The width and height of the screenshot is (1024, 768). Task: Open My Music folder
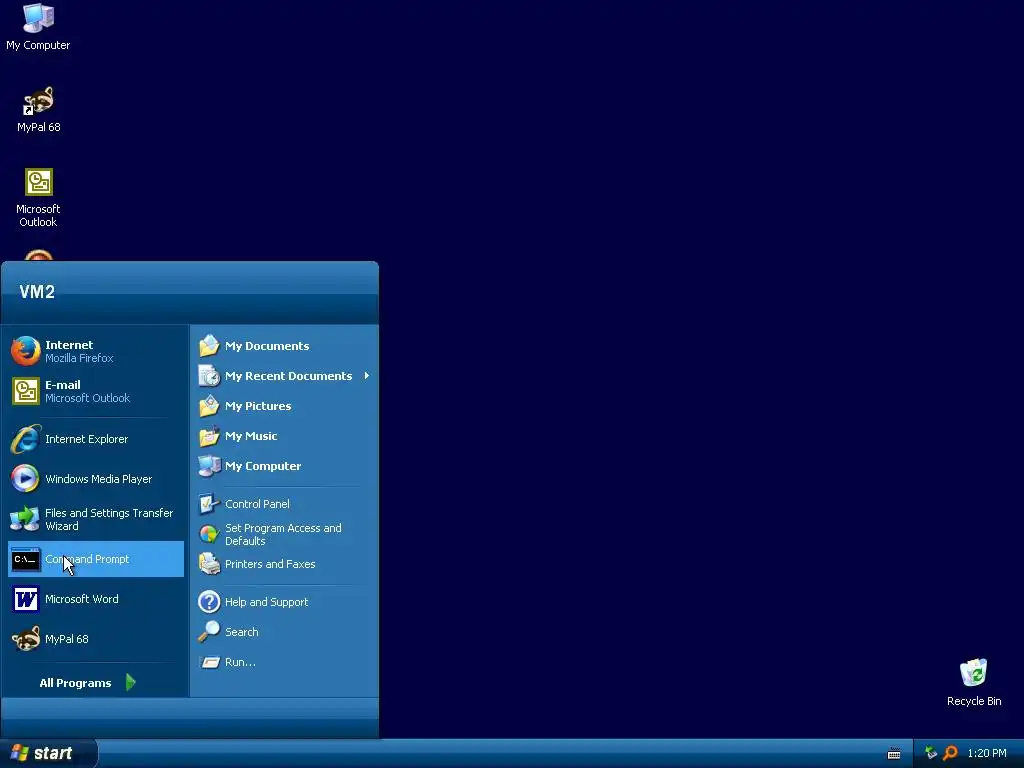point(283,436)
